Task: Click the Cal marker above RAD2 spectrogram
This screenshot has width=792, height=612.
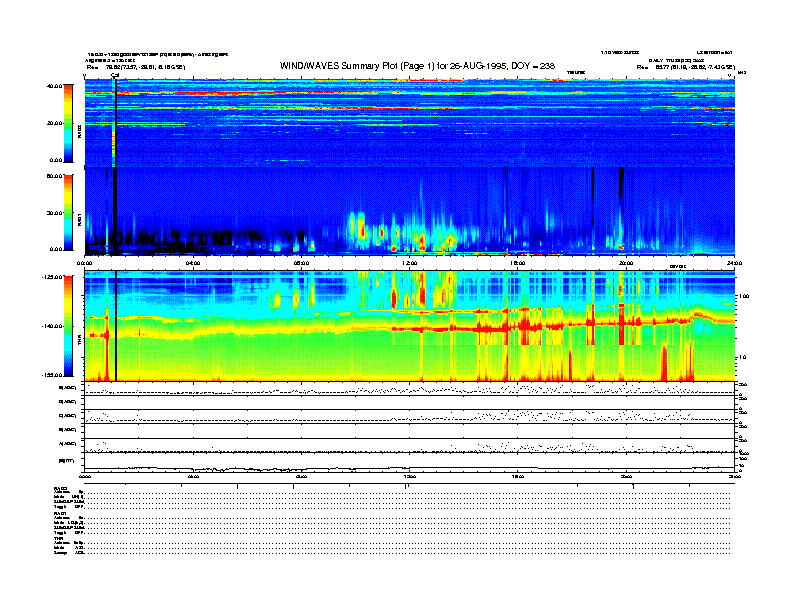Action: pos(115,75)
